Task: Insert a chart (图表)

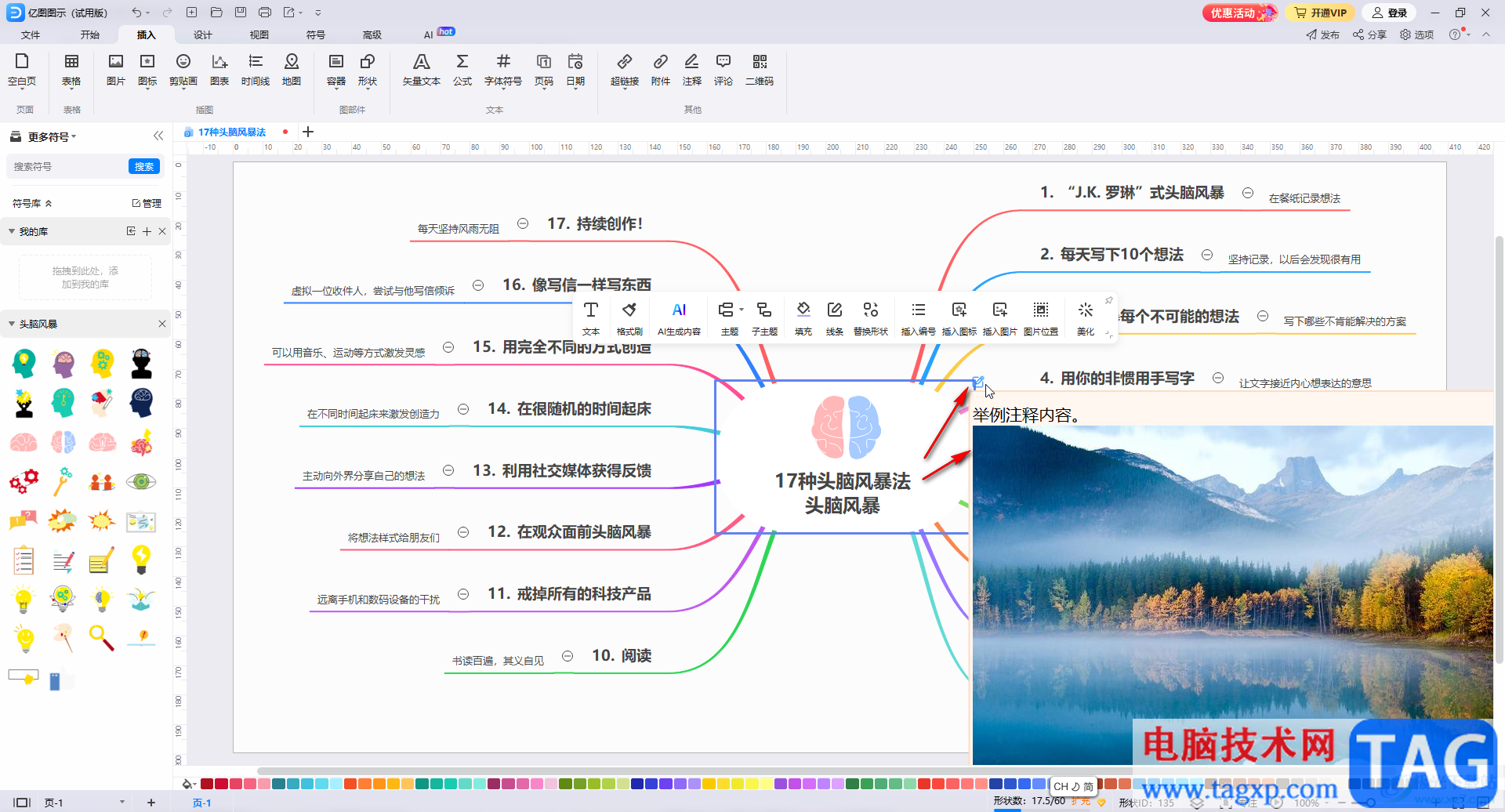Action: pos(219,69)
